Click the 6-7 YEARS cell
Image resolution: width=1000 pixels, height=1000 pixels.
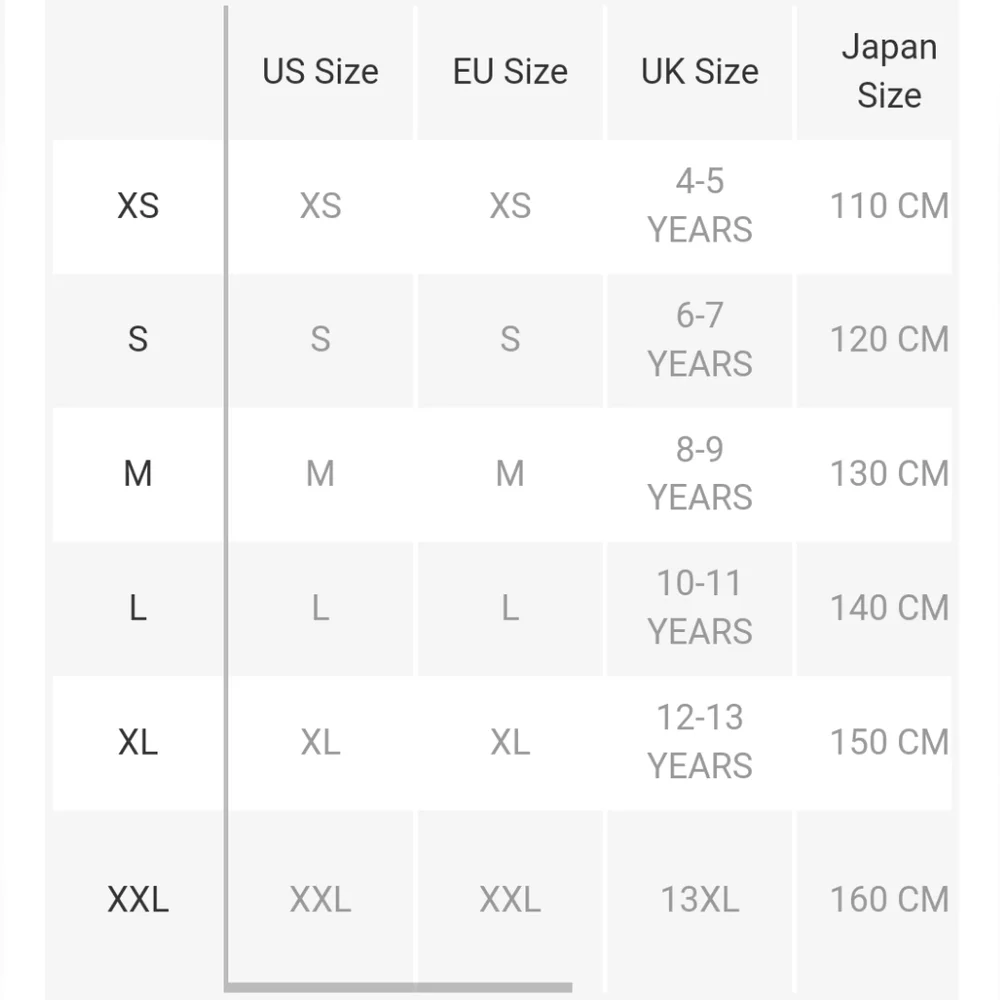coord(700,339)
